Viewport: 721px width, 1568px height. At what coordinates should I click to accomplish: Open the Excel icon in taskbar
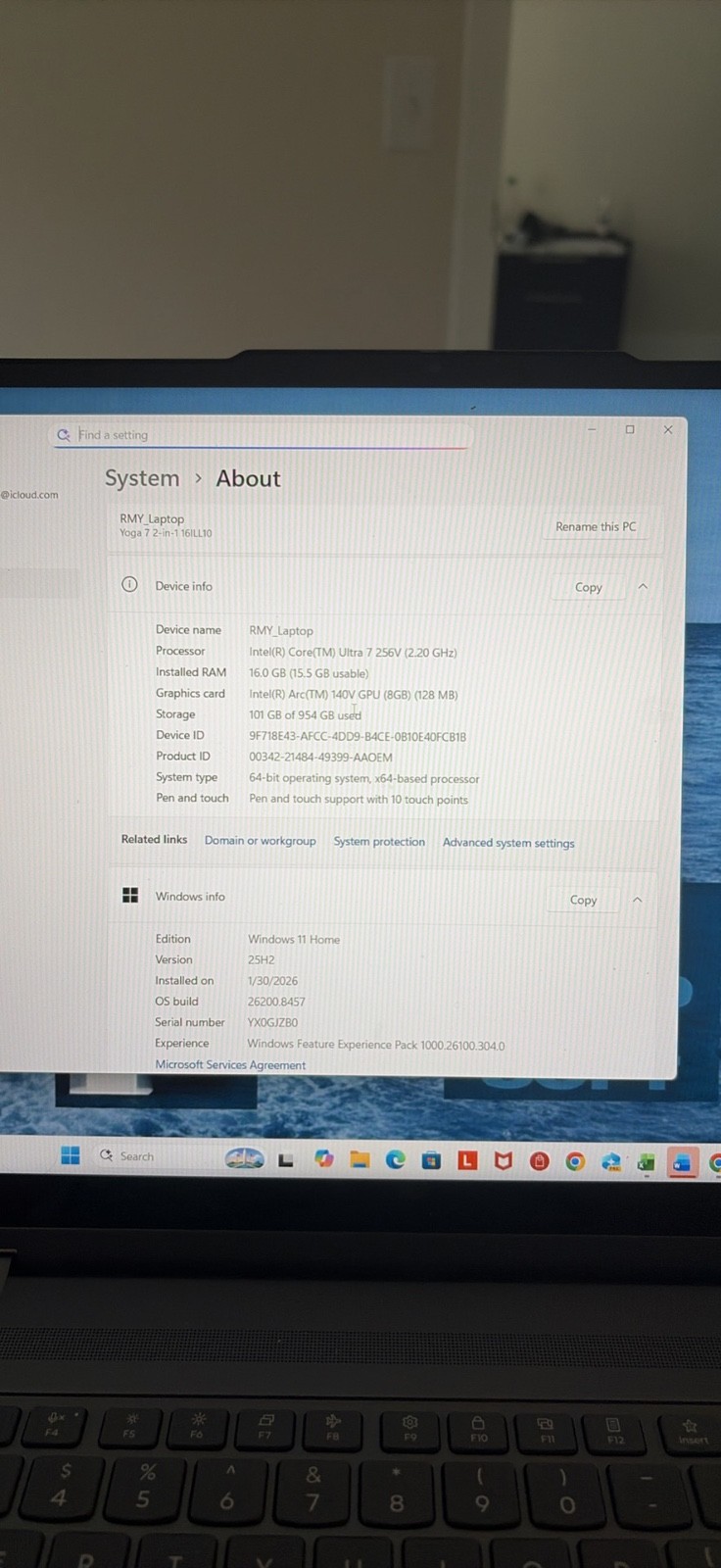point(647,1163)
